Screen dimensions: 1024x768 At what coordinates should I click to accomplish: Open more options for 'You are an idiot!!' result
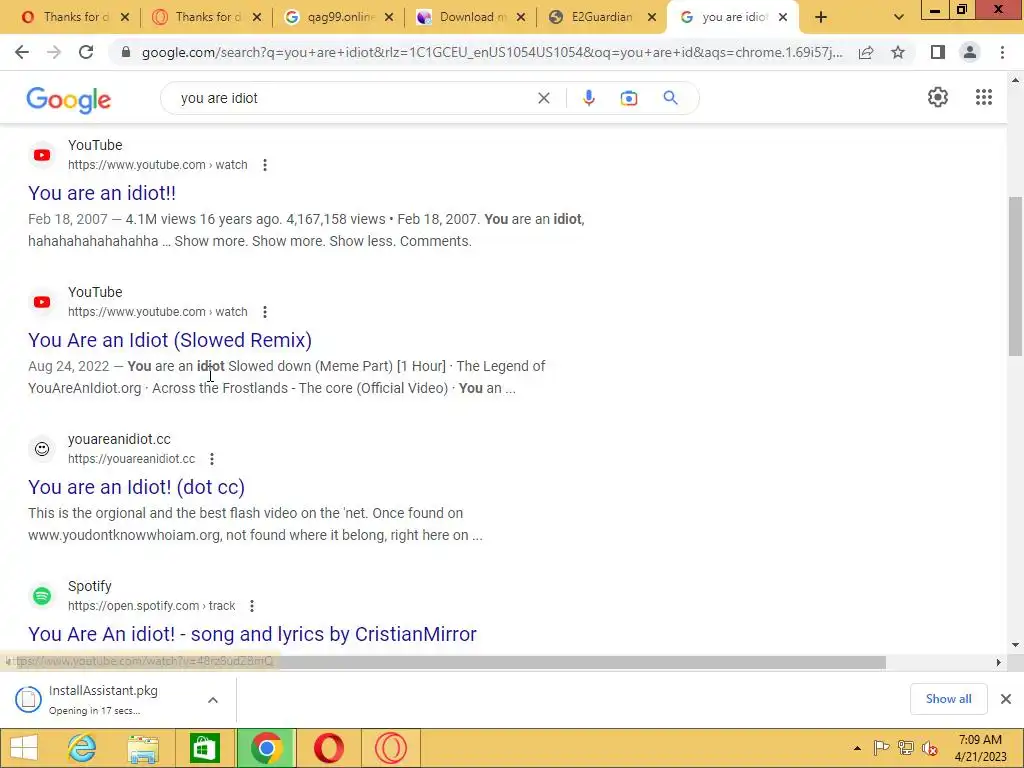pos(264,165)
